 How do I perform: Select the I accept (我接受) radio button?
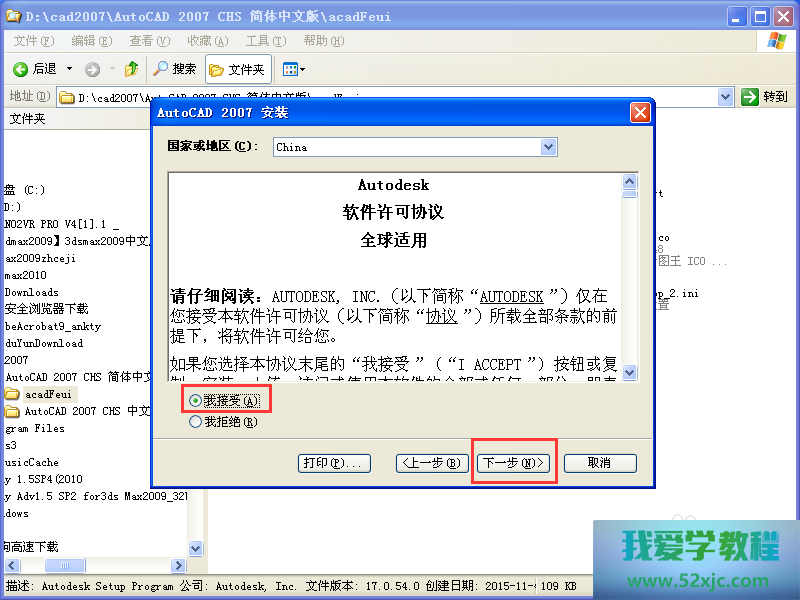pos(195,400)
